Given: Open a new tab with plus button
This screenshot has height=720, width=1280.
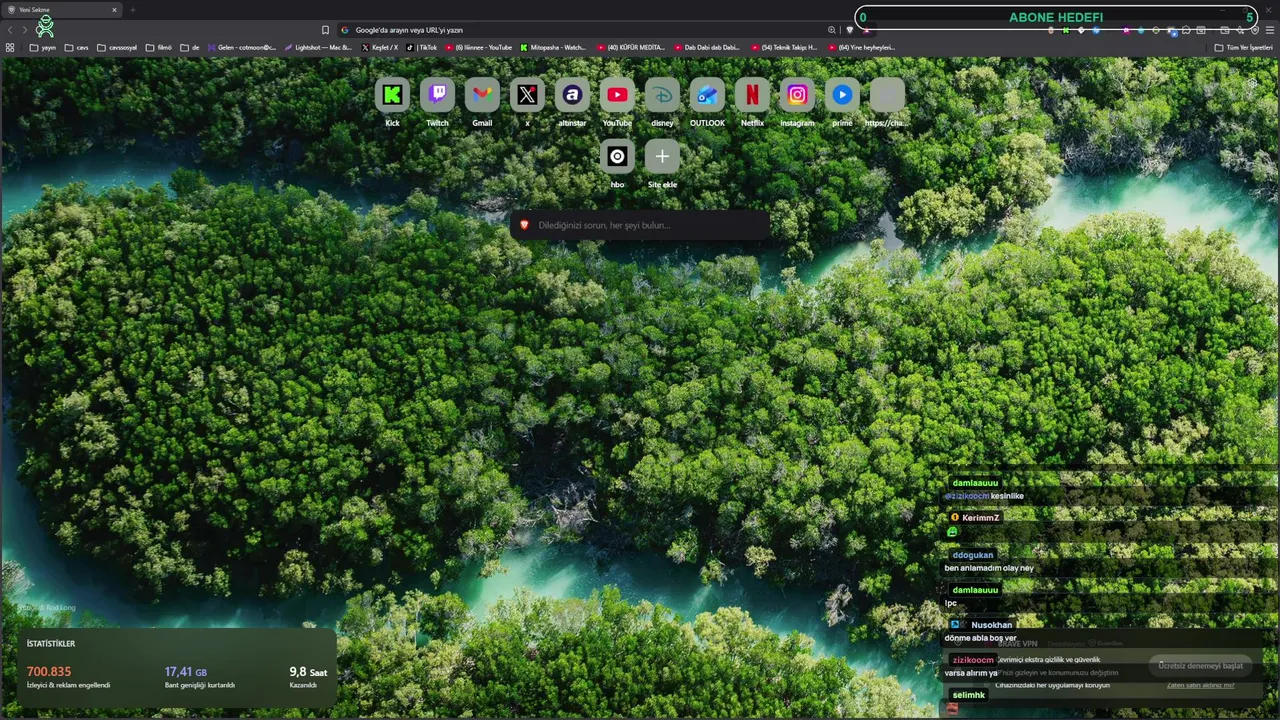Looking at the screenshot, I should pos(132,10).
